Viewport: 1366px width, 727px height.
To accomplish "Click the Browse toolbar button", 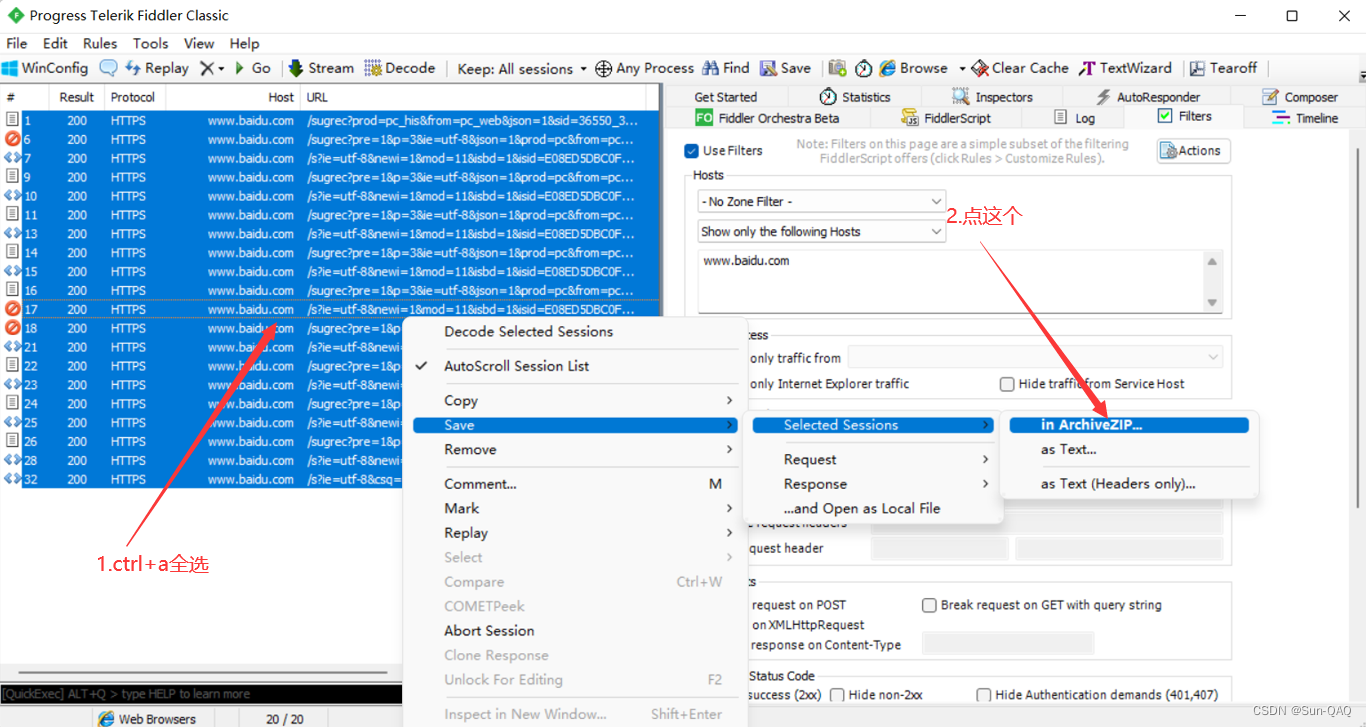I will point(914,68).
